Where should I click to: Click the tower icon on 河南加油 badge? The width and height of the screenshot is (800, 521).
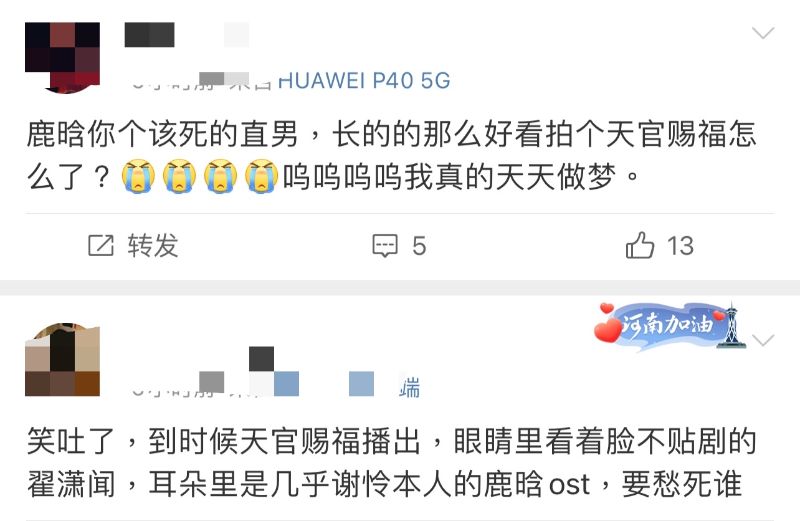[x=732, y=325]
